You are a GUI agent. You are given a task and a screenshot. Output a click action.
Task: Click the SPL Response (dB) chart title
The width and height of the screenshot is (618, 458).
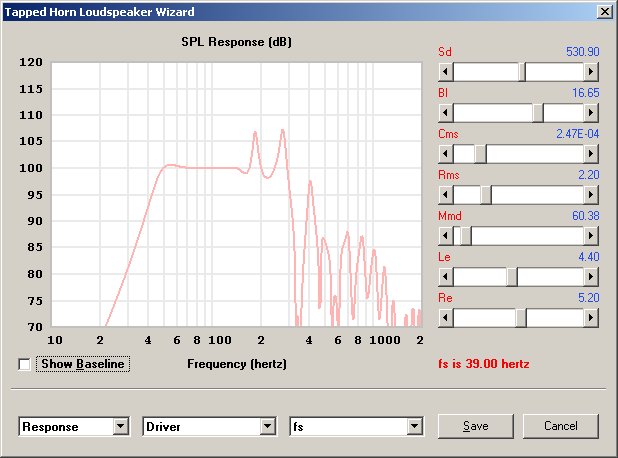236,42
